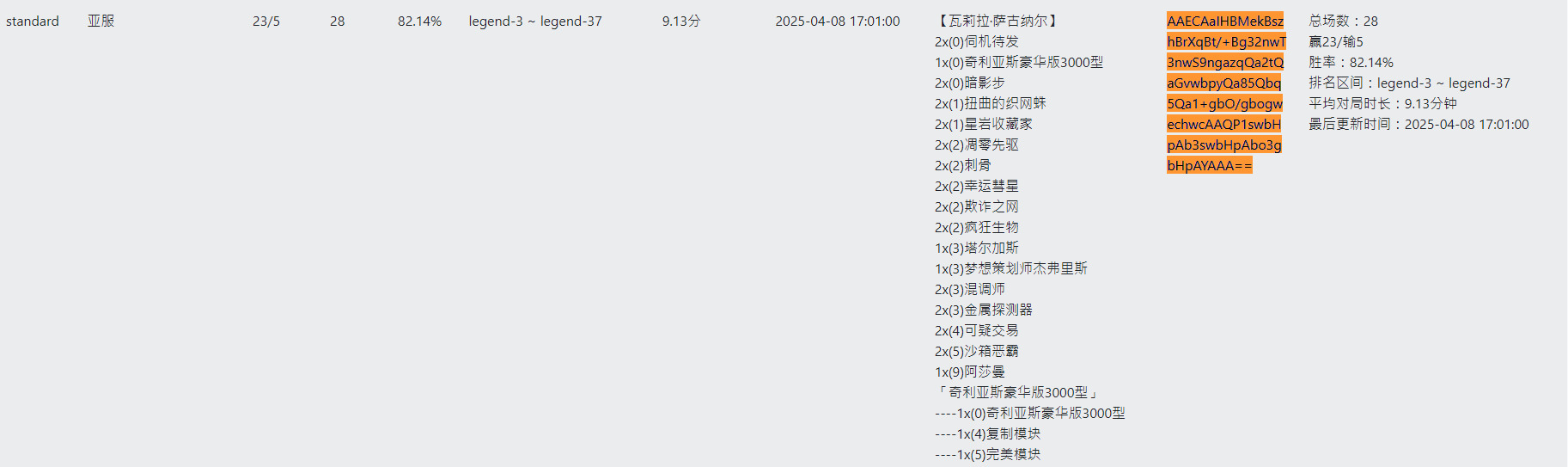
Task: Click card 1x(3)梦想策划师杰弗里斯
Action: point(1011,268)
